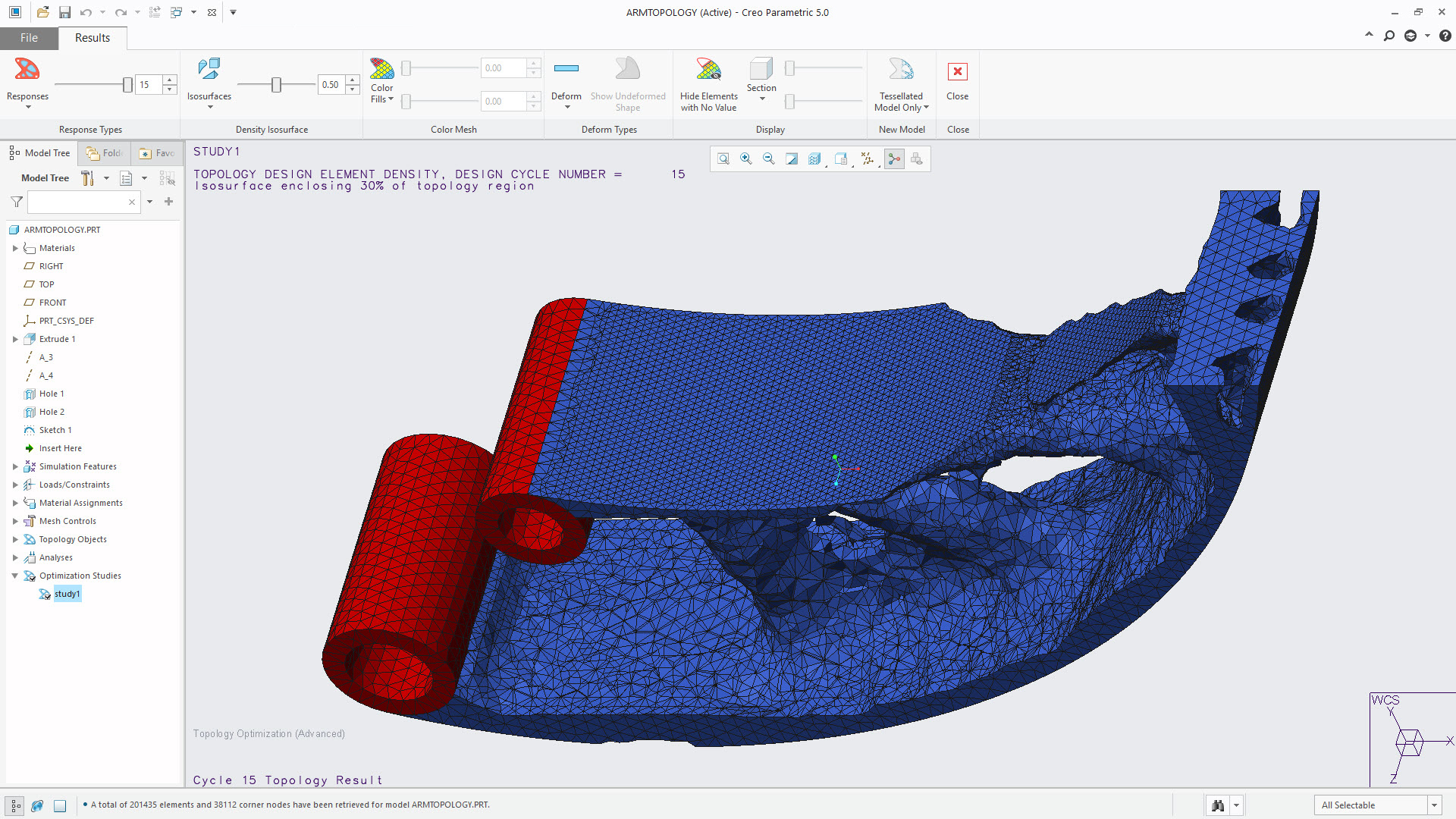Select study1 in the model tree
The height and width of the screenshot is (819, 1456).
(68, 594)
